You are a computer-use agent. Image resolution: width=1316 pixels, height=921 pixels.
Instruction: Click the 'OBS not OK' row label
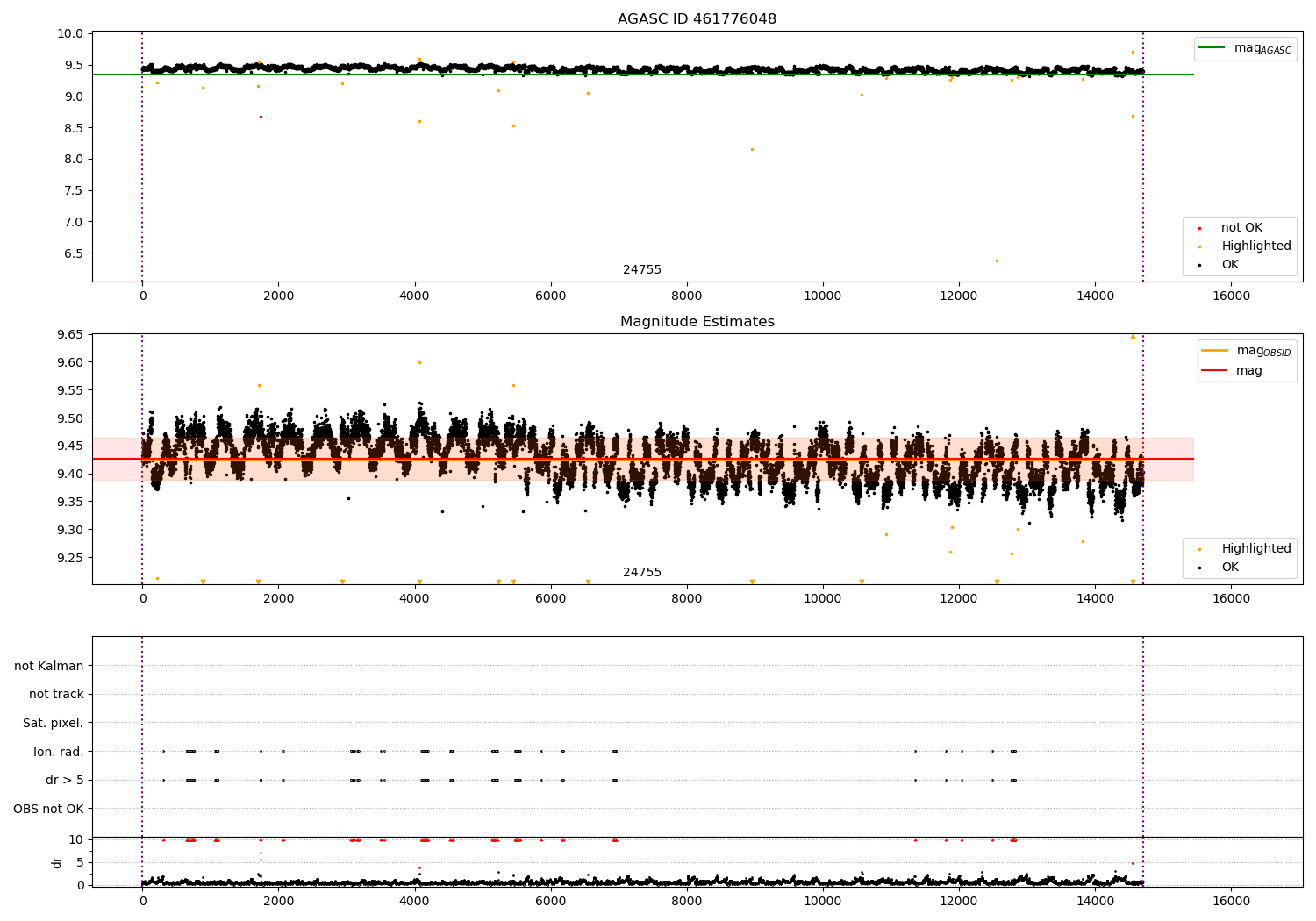pos(49,809)
